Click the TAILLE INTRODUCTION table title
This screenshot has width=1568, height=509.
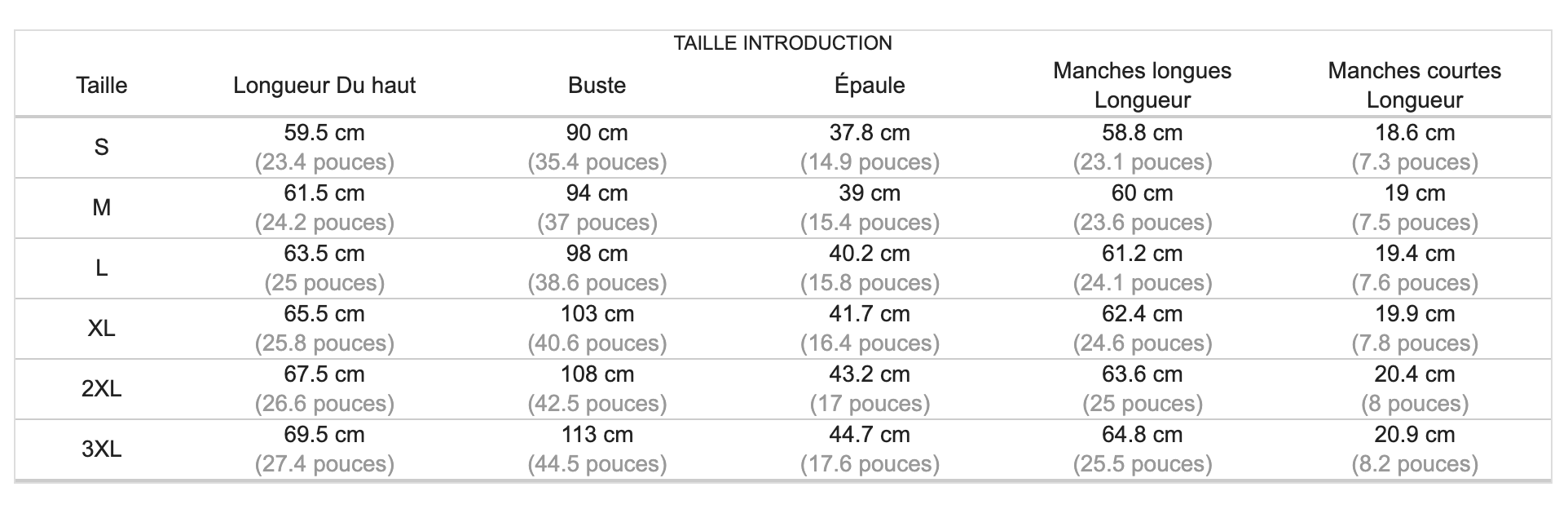pos(782,43)
